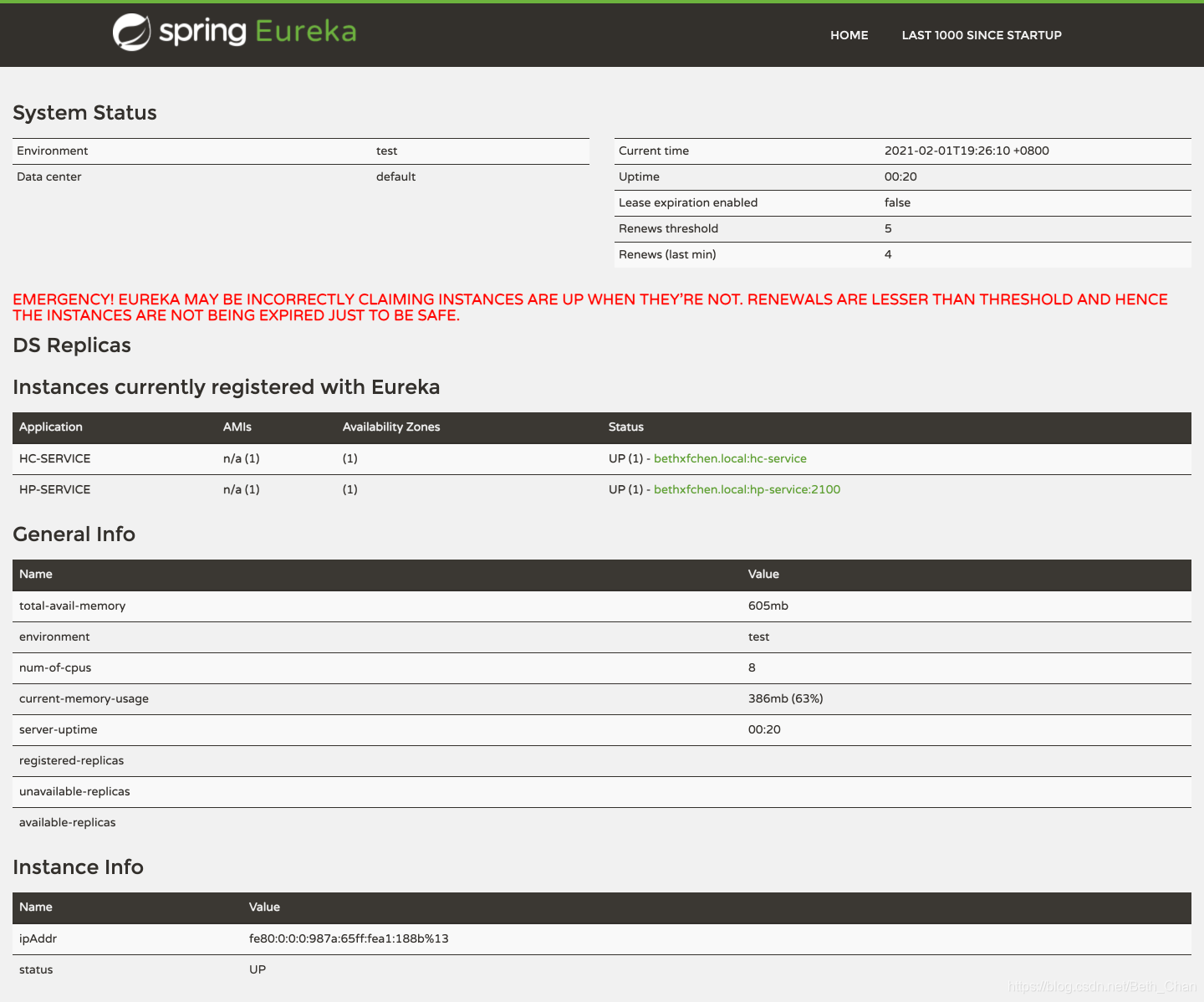Click the 'Uptime' label in System Status
Viewport: 1204px width, 1002px height.
pos(639,176)
